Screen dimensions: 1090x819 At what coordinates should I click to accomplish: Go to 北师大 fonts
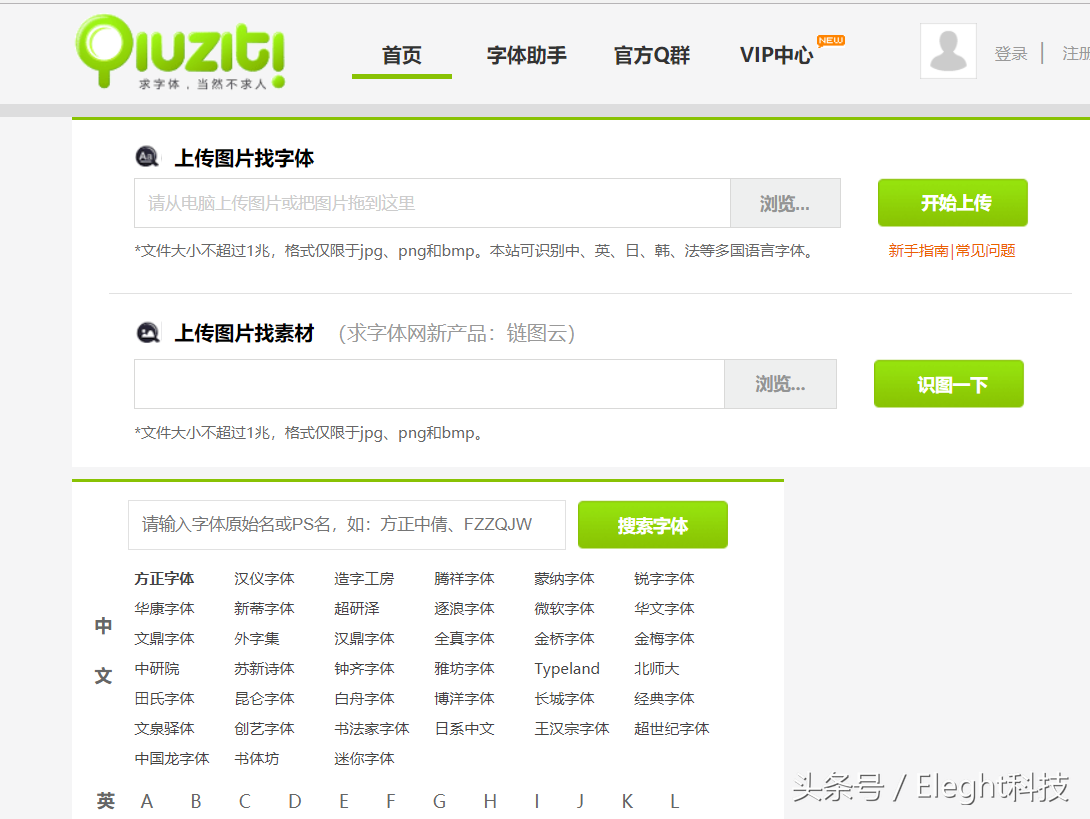tap(657, 668)
